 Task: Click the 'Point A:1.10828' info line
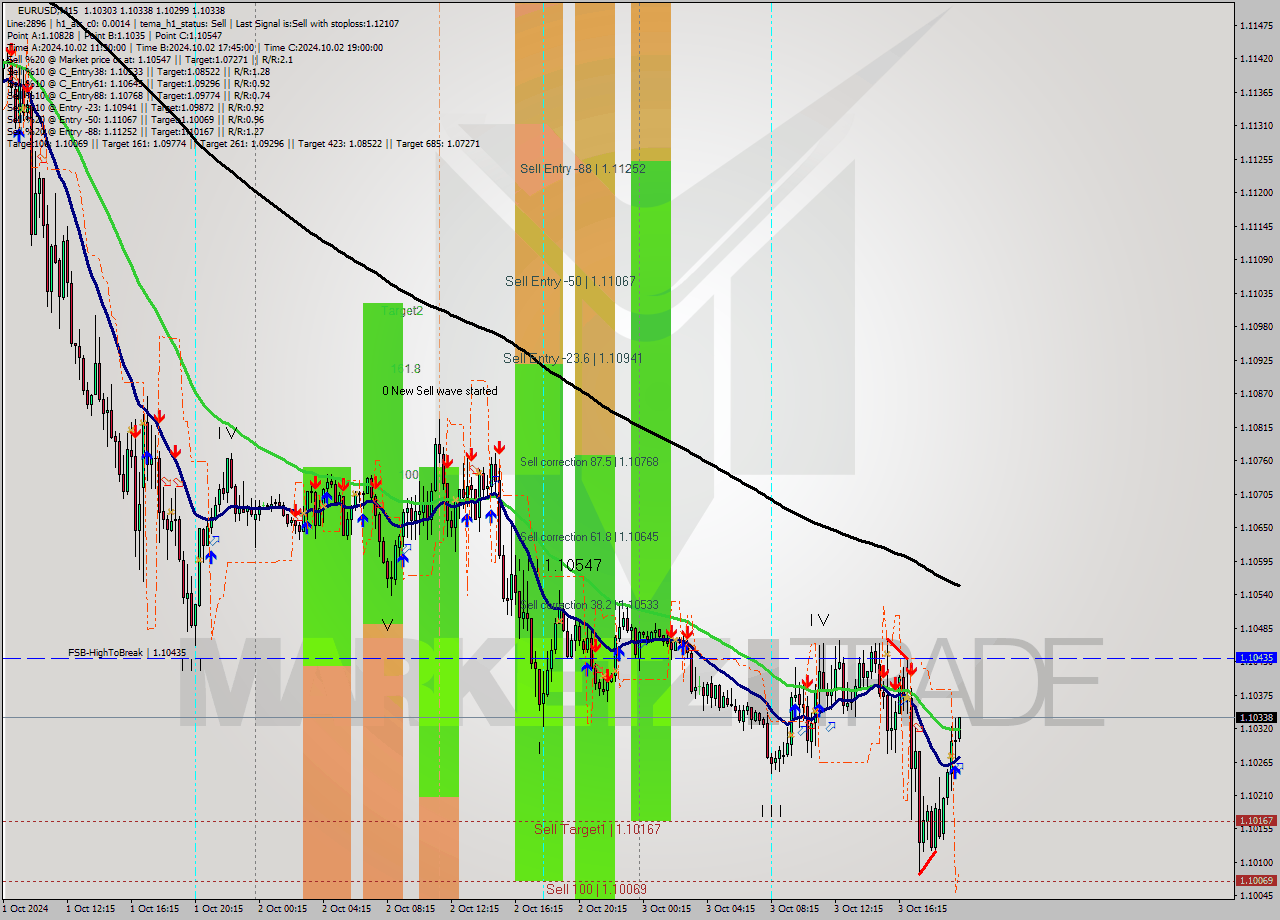43,35
